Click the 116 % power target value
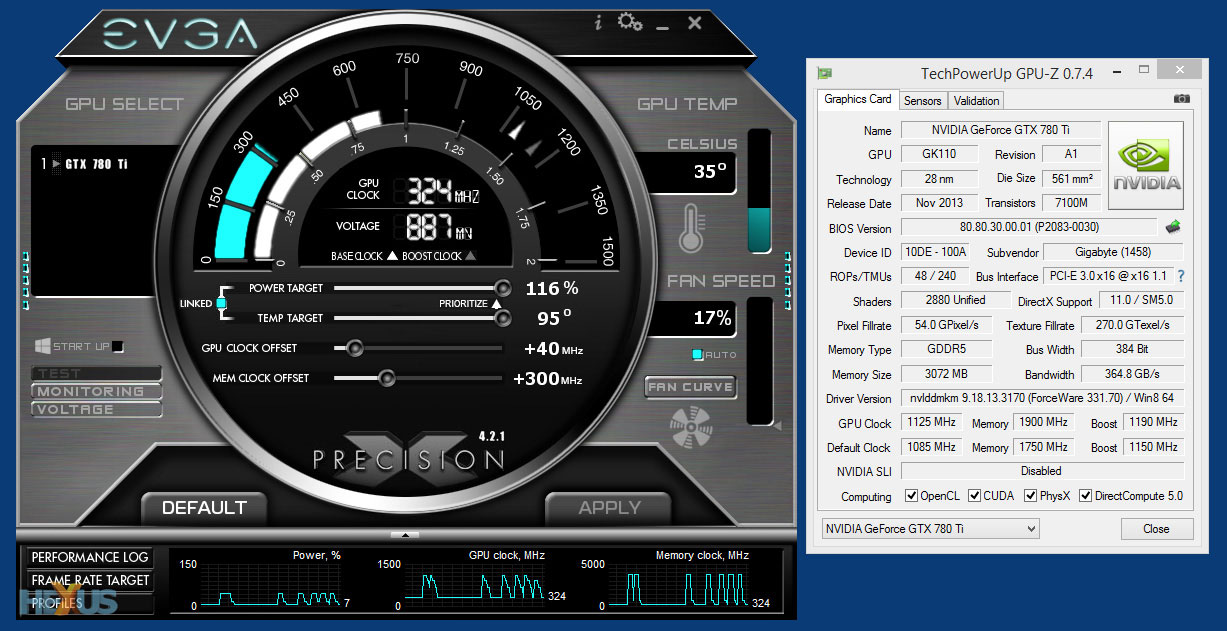The width and height of the screenshot is (1227, 631). [552, 288]
